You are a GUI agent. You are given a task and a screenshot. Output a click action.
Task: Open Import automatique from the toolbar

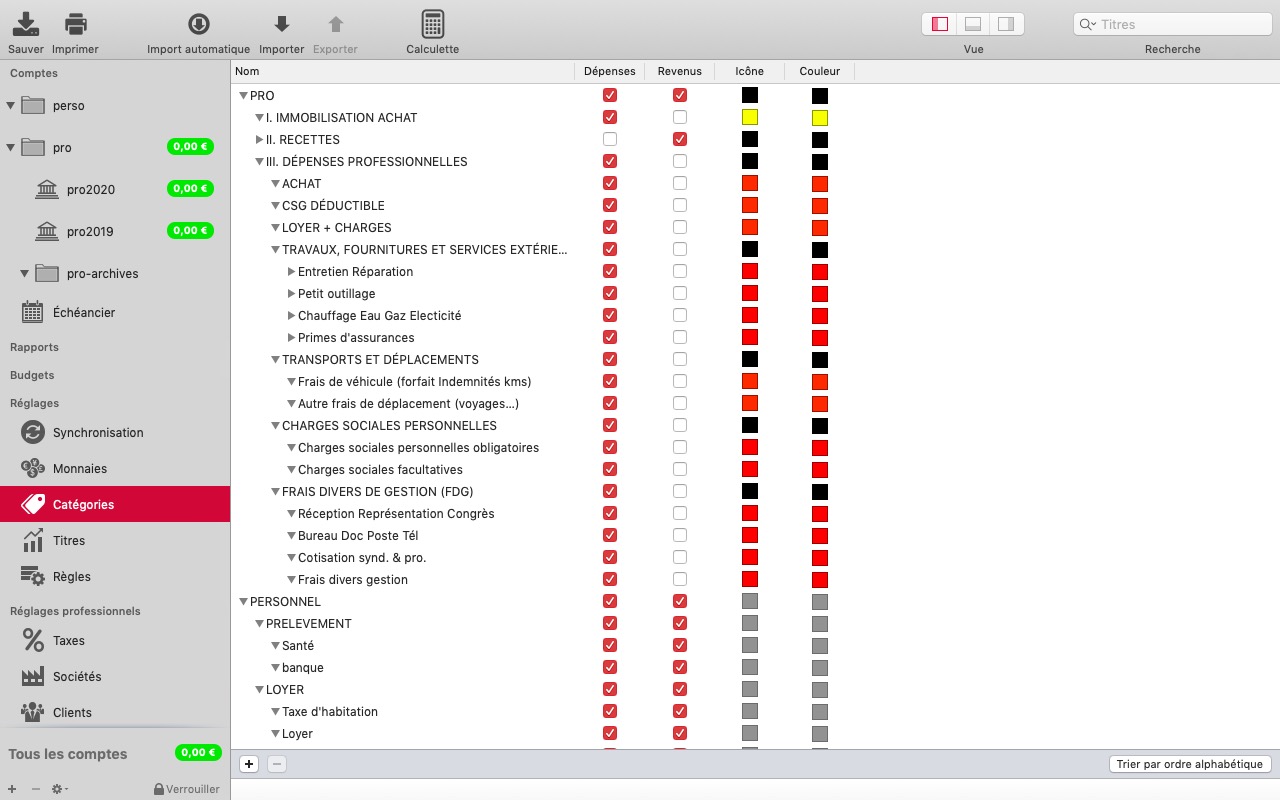click(x=198, y=24)
